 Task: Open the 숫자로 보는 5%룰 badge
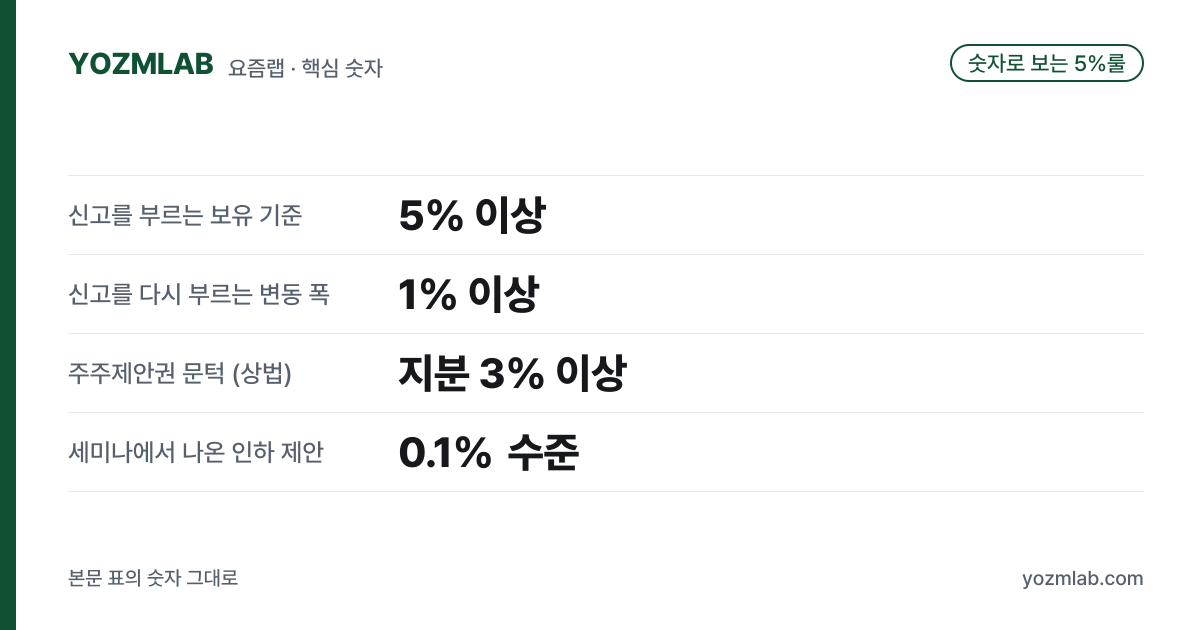(x=1046, y=63)
